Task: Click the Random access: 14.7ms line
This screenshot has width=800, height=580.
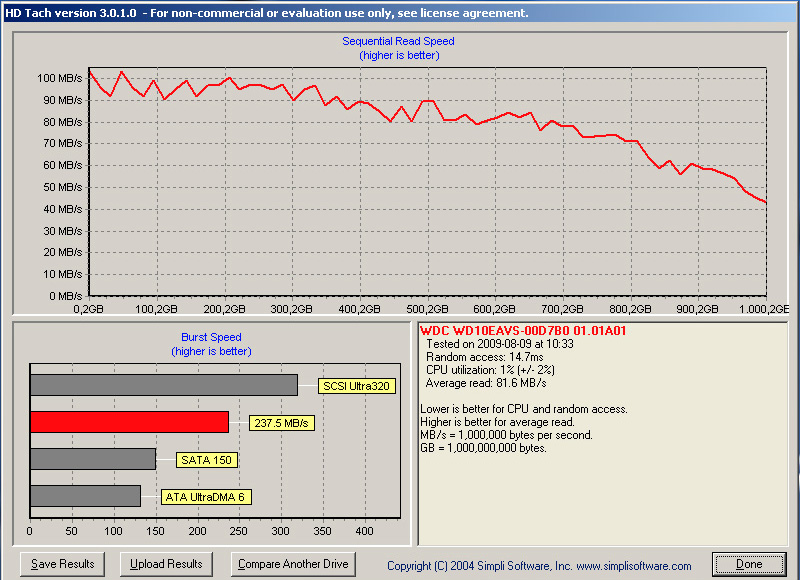Action: (x=485, y=357)
